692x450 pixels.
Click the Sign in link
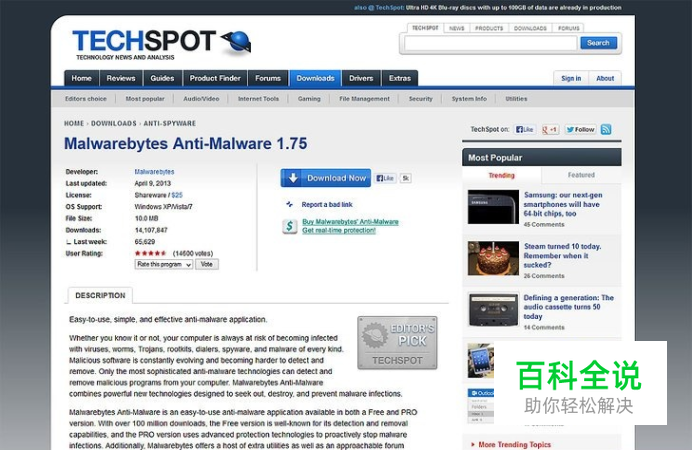[571, 78]
